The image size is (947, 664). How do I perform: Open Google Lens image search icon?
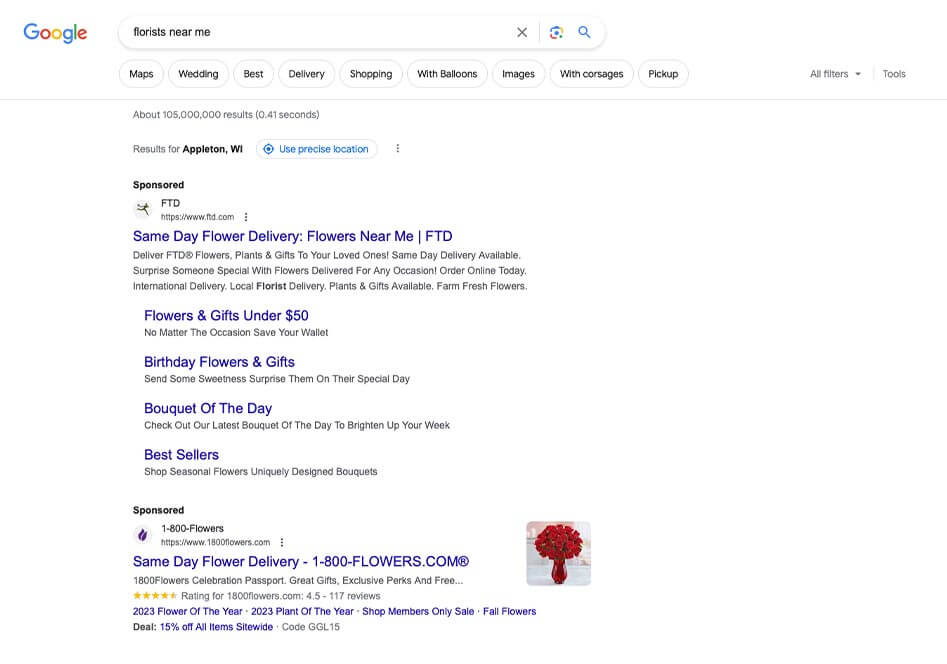pos(556,32)
